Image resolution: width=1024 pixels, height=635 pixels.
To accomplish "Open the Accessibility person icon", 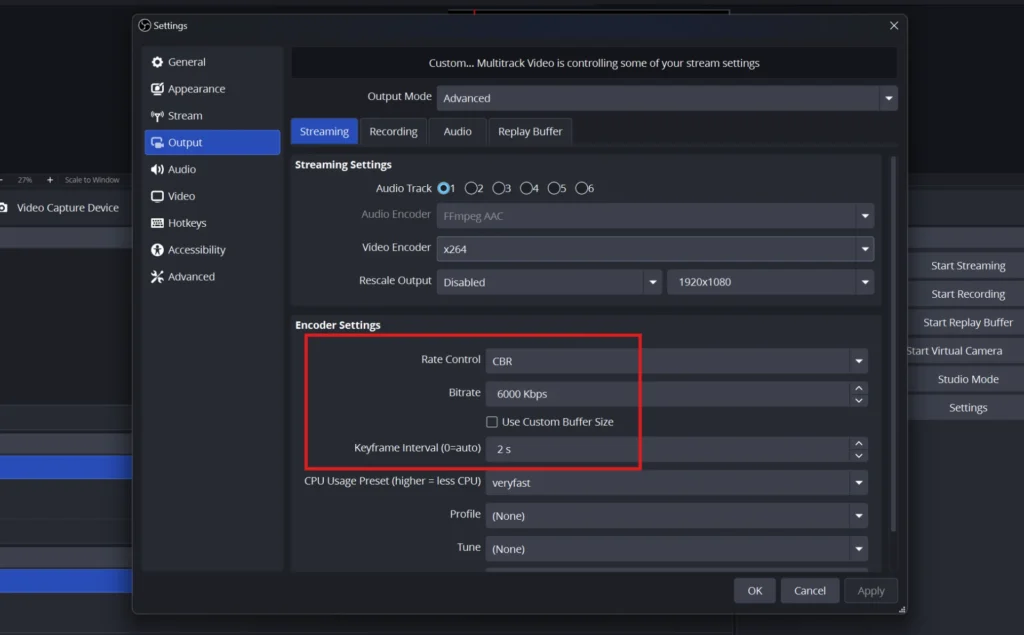I will 157,250.
